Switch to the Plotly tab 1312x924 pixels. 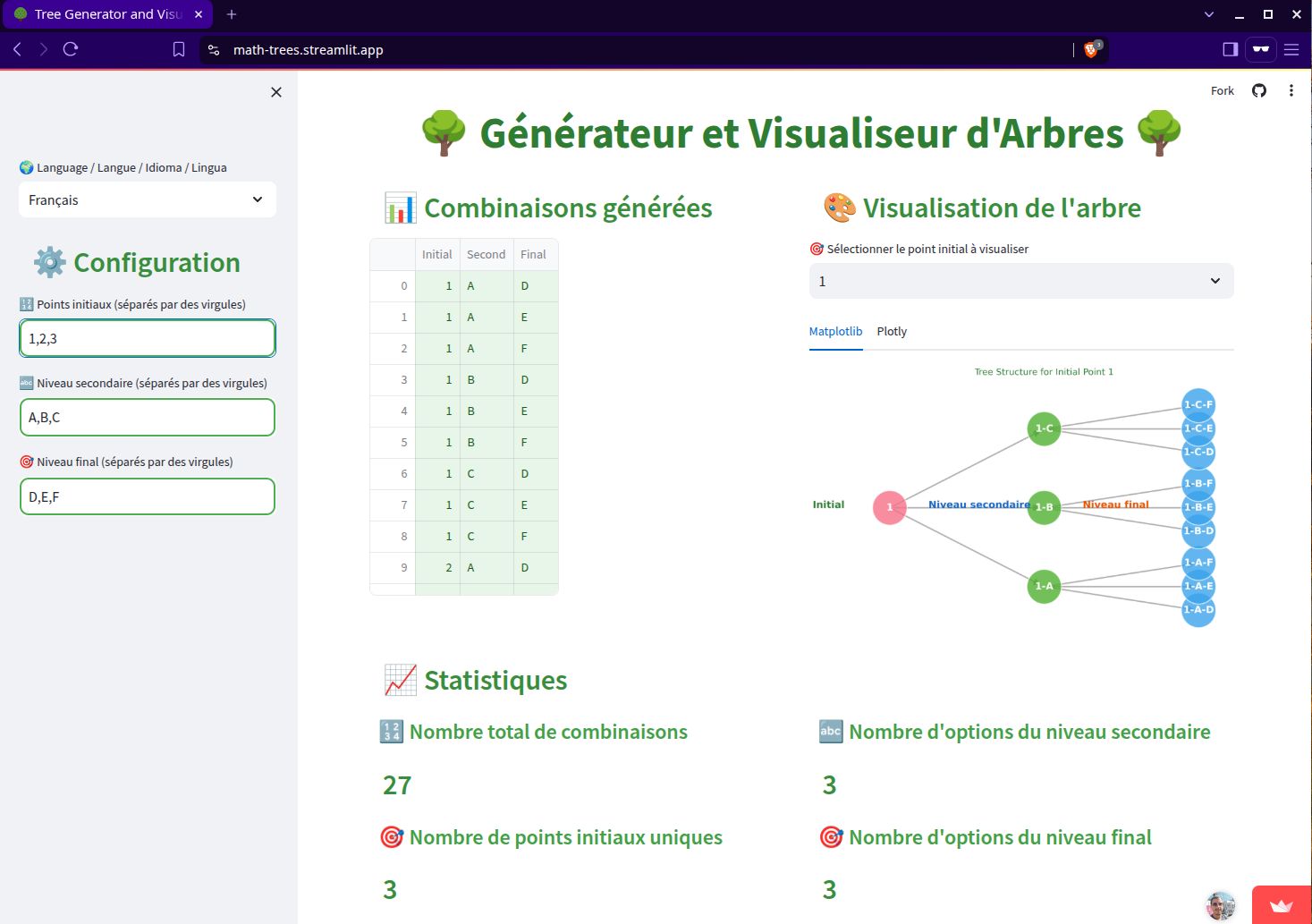tap(892, 332)
